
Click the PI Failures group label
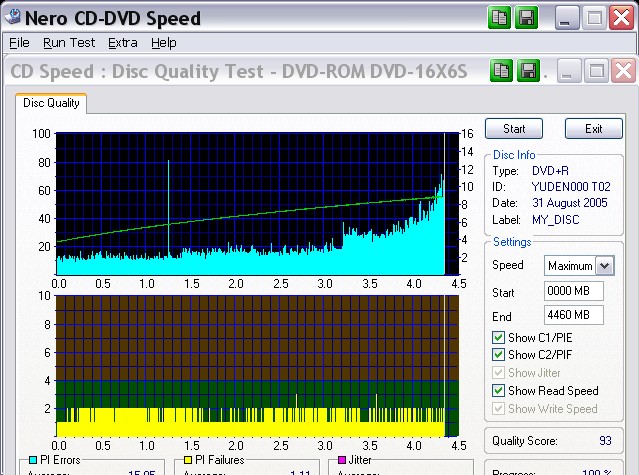[220, 460]
